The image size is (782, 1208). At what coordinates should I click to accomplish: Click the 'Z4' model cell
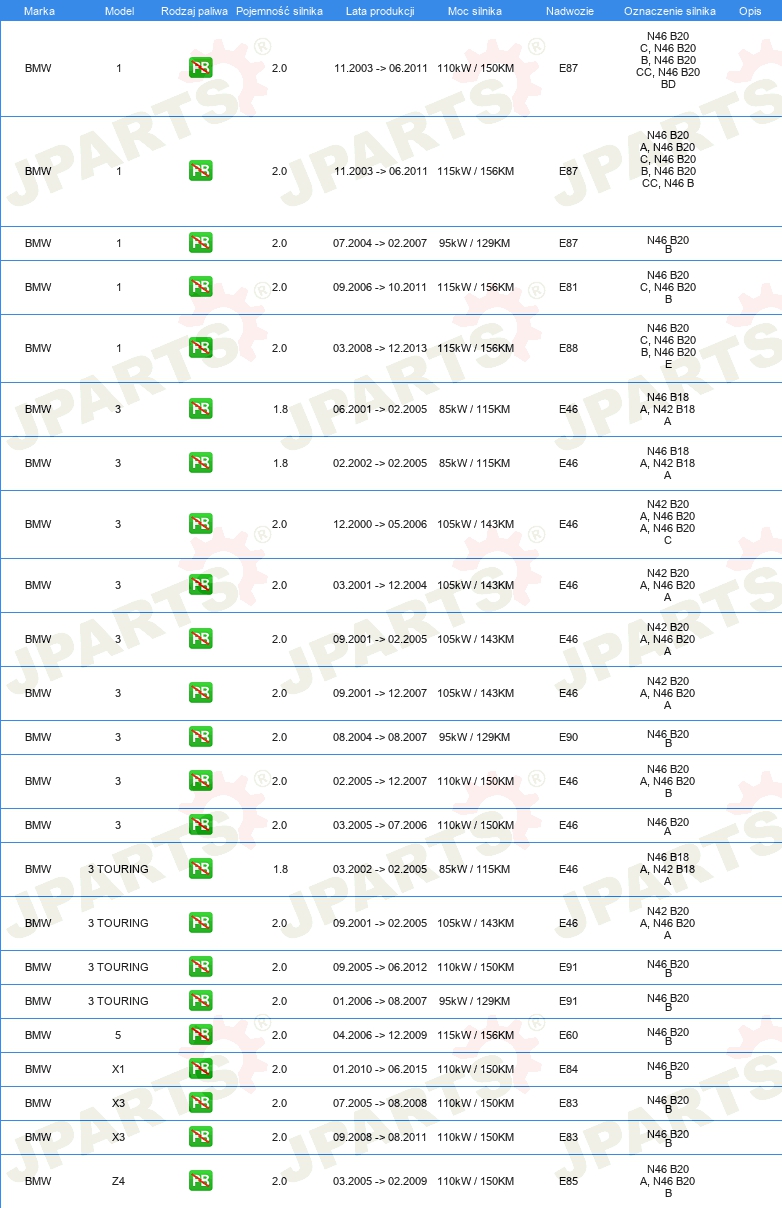point(118,1181)
